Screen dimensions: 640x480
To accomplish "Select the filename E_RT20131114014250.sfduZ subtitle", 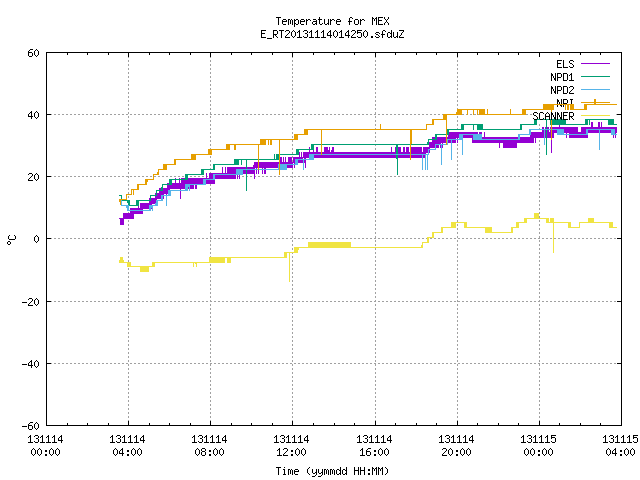I will (x=332, y=34).
